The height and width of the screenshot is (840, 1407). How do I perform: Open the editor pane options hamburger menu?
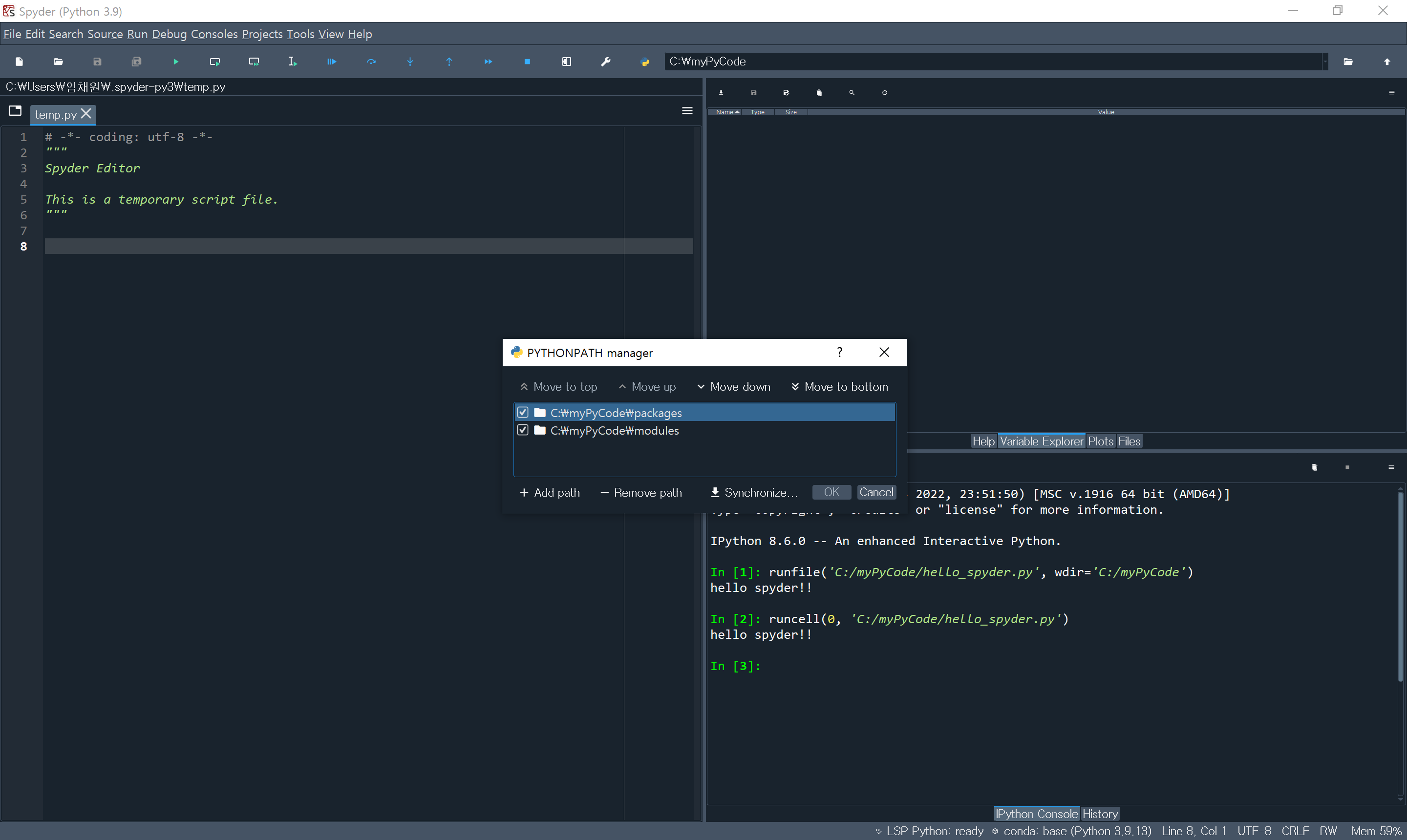pos(687,111)
